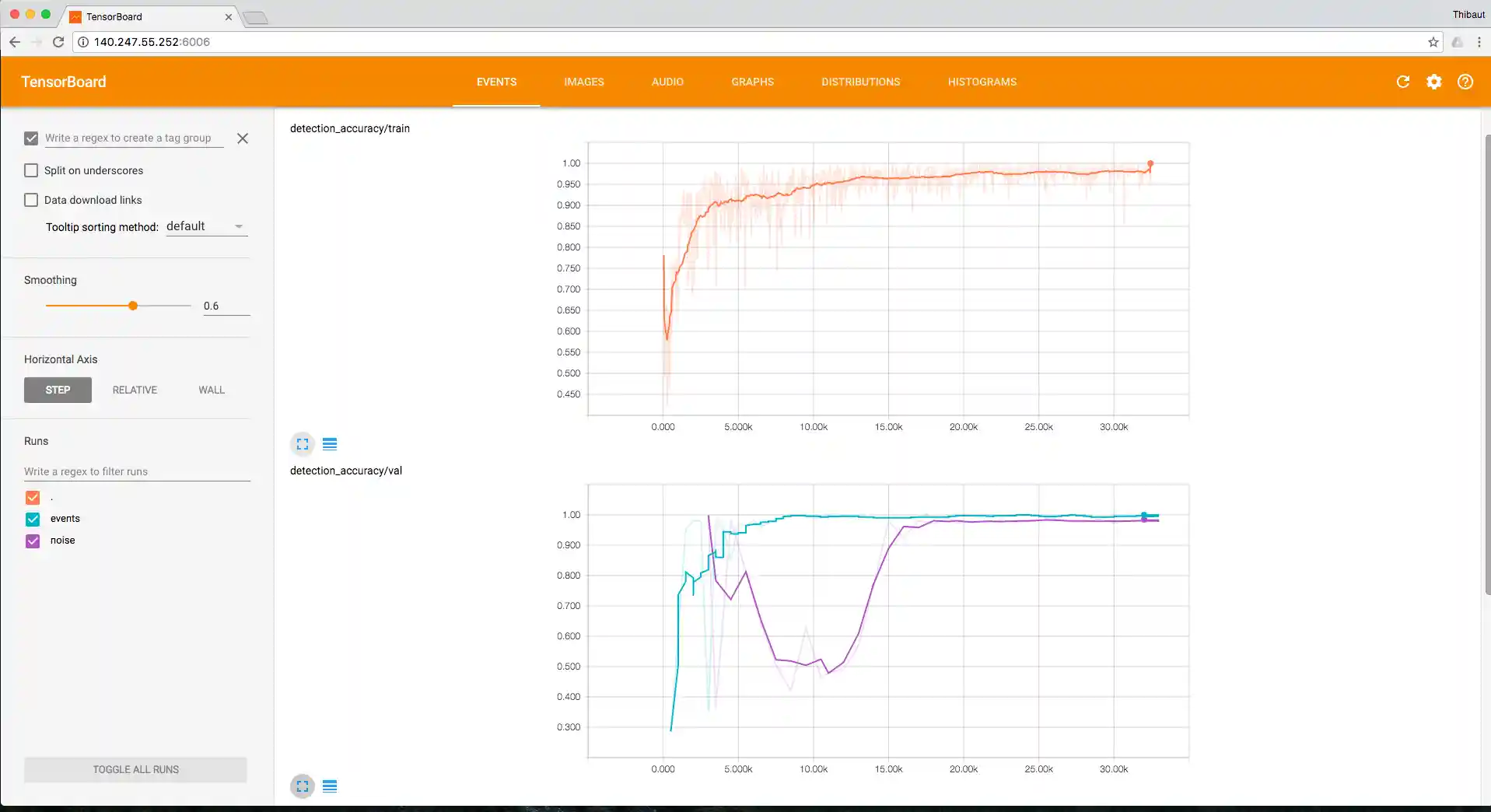The image size is (1491, 812).
Task: Switch to the IMAGES tab
Action: click(583, 82)
